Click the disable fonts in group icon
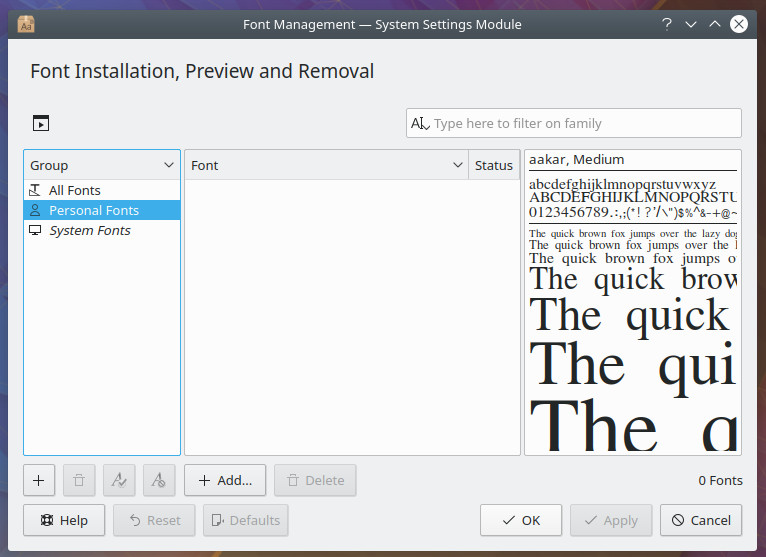The width and height of the screenshot is (766, 557). (x=159, y=480)
